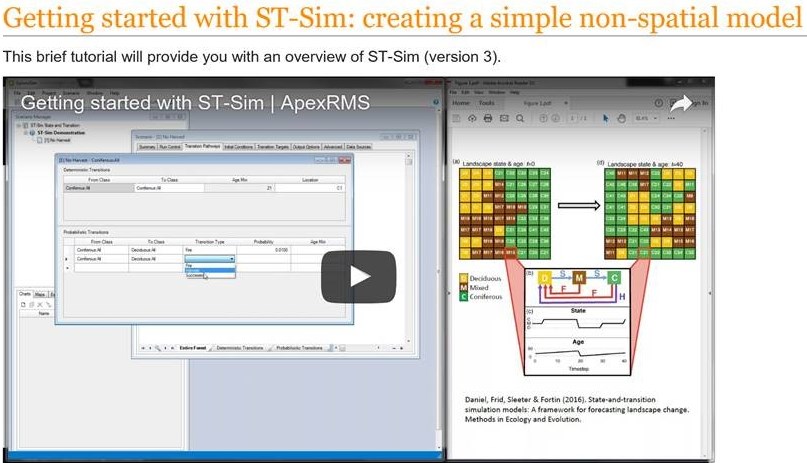Click the Probability cell showing 0.0100
The width and height of the screenshot is (807, 463).
263,250
